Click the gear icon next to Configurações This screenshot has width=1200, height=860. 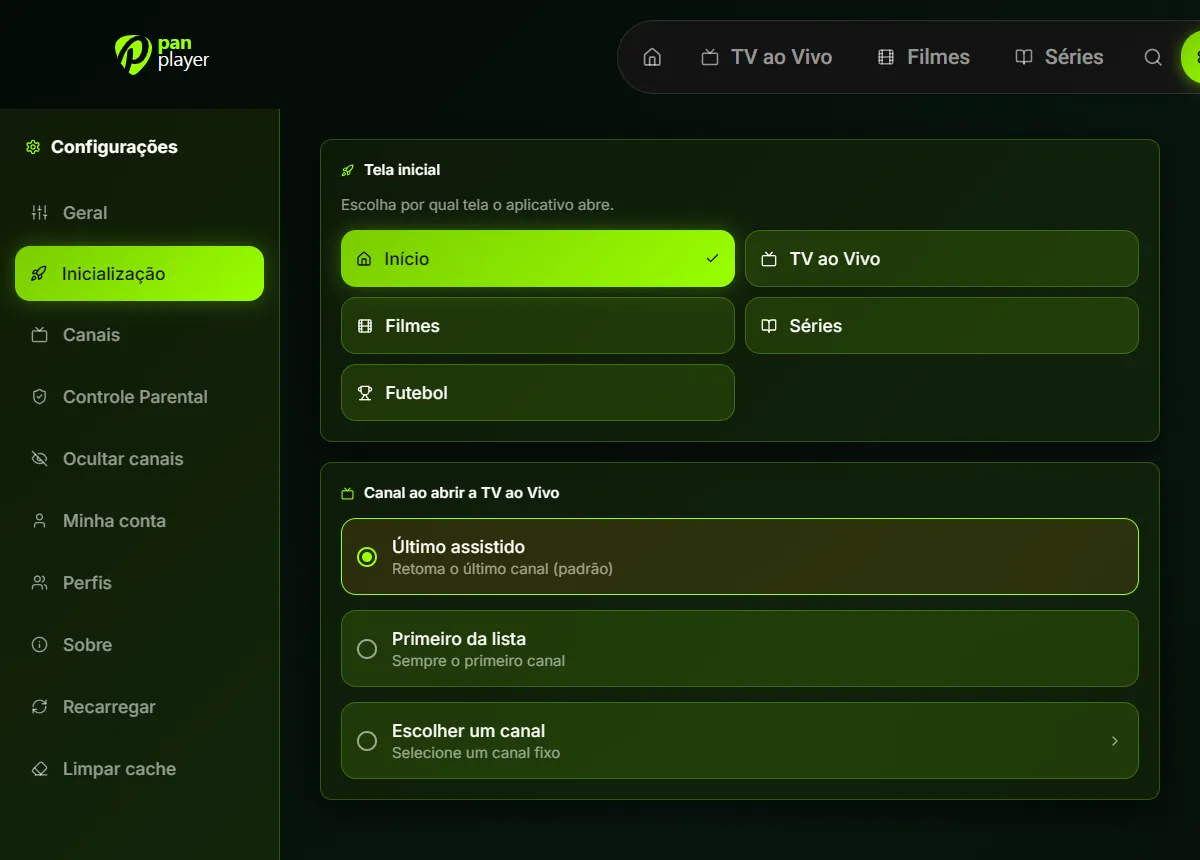(x=33, y=147)
